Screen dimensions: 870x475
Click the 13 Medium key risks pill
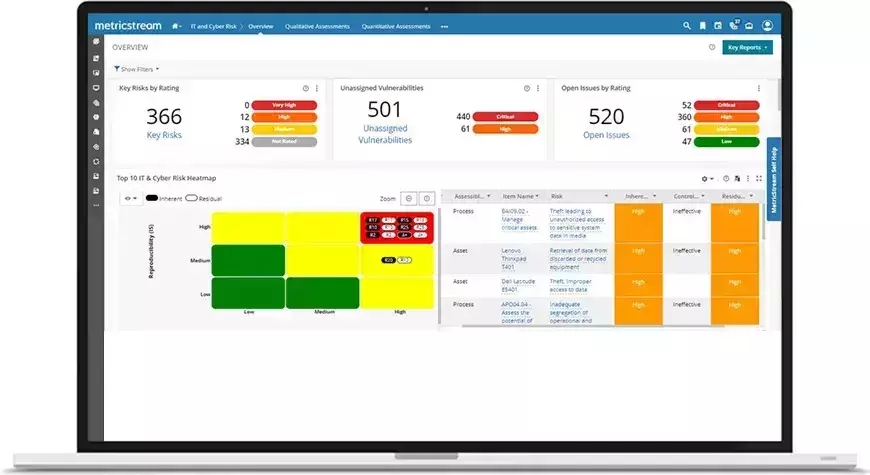[x=284, y=129]
